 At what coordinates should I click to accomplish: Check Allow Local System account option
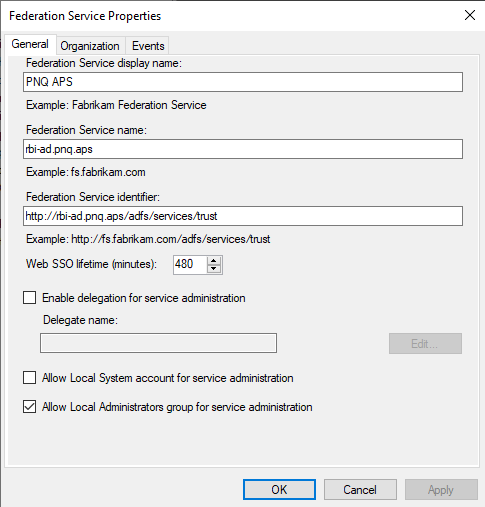coord(30,378)
